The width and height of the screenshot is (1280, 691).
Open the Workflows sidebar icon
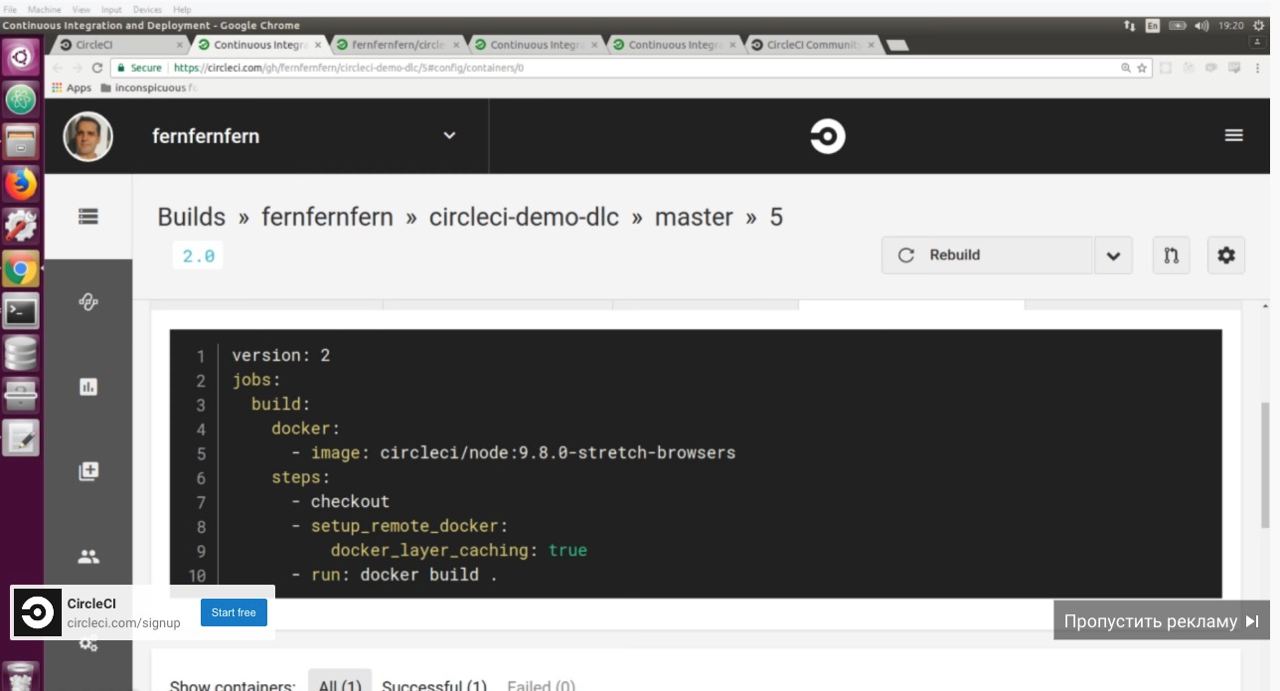pos(88,302)
